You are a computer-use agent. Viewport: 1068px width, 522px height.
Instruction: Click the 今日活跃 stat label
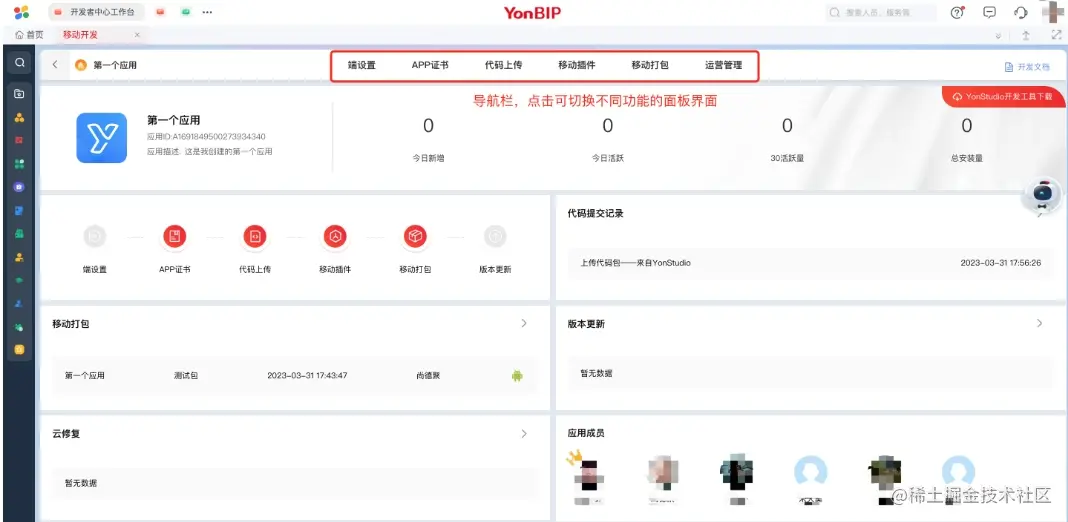tap(608, 158)
